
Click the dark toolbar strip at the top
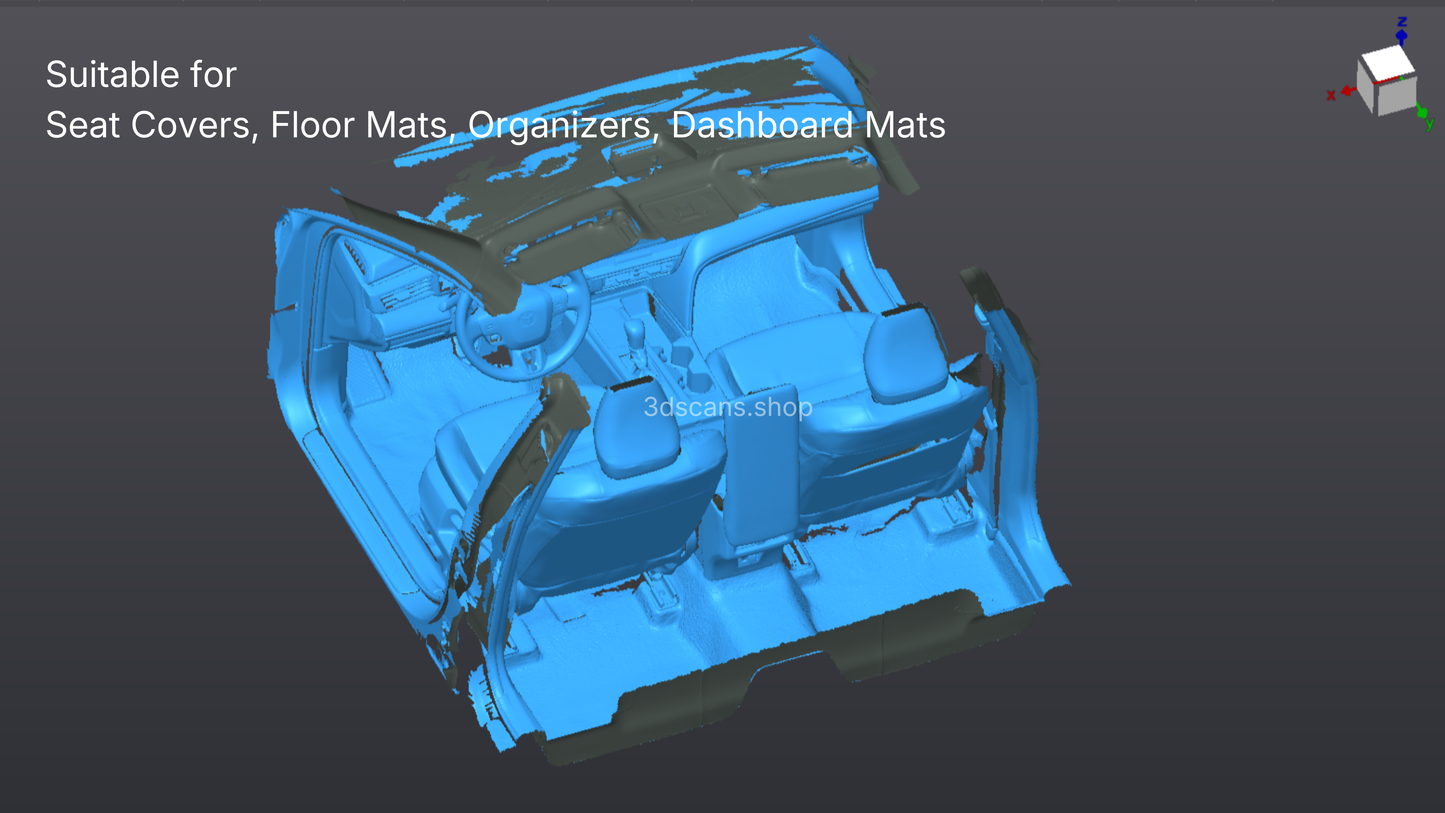pos(722,4)
